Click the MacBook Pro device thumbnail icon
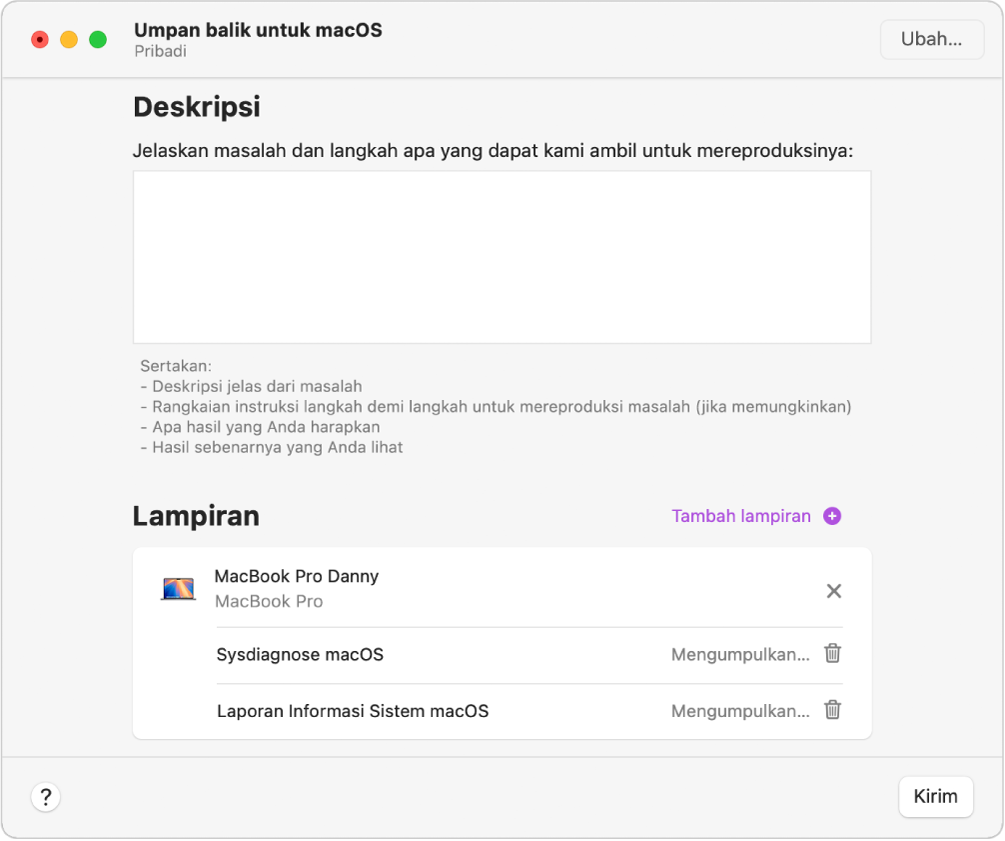Viewport: 1005px width, 841px height. coord(178,588)
